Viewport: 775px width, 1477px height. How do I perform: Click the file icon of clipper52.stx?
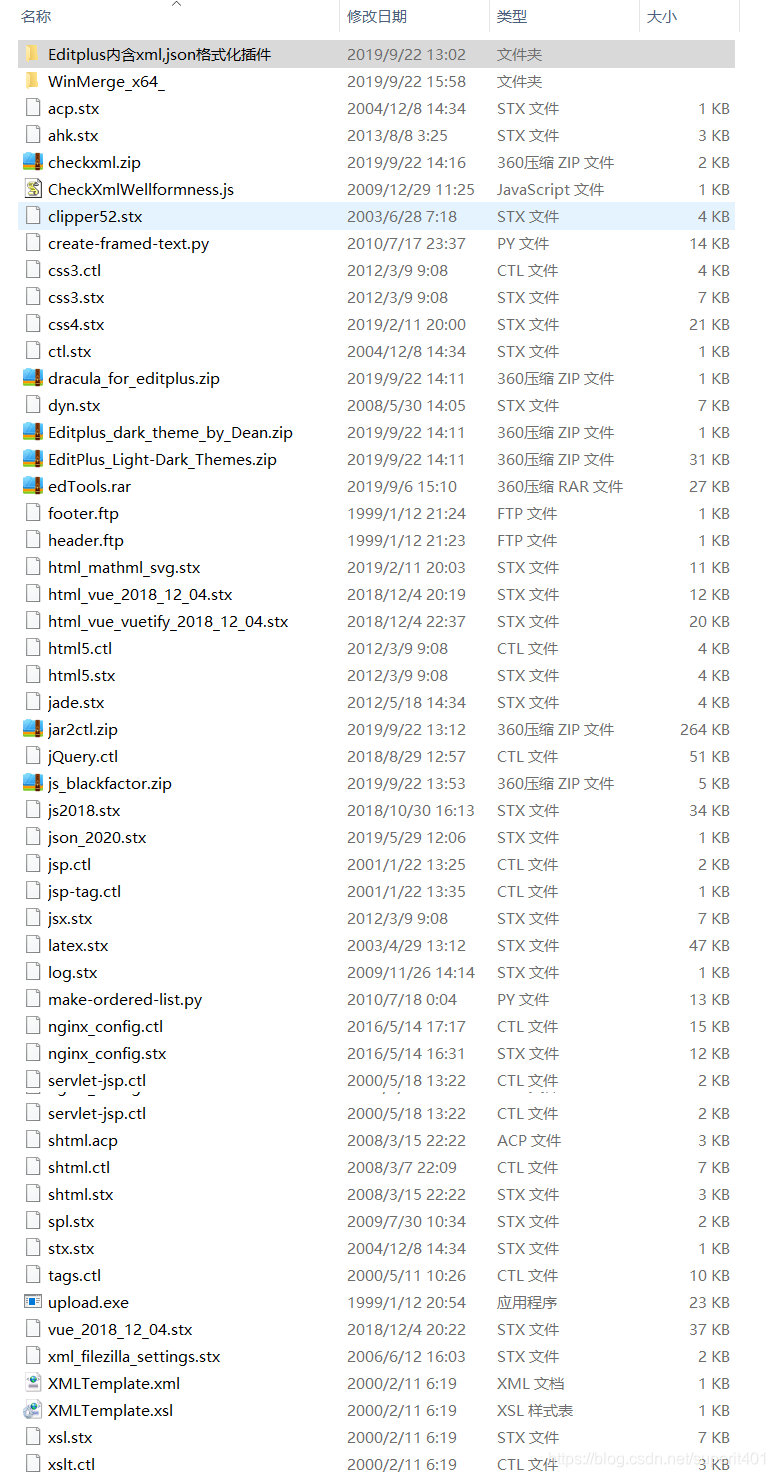coord(32,216)
